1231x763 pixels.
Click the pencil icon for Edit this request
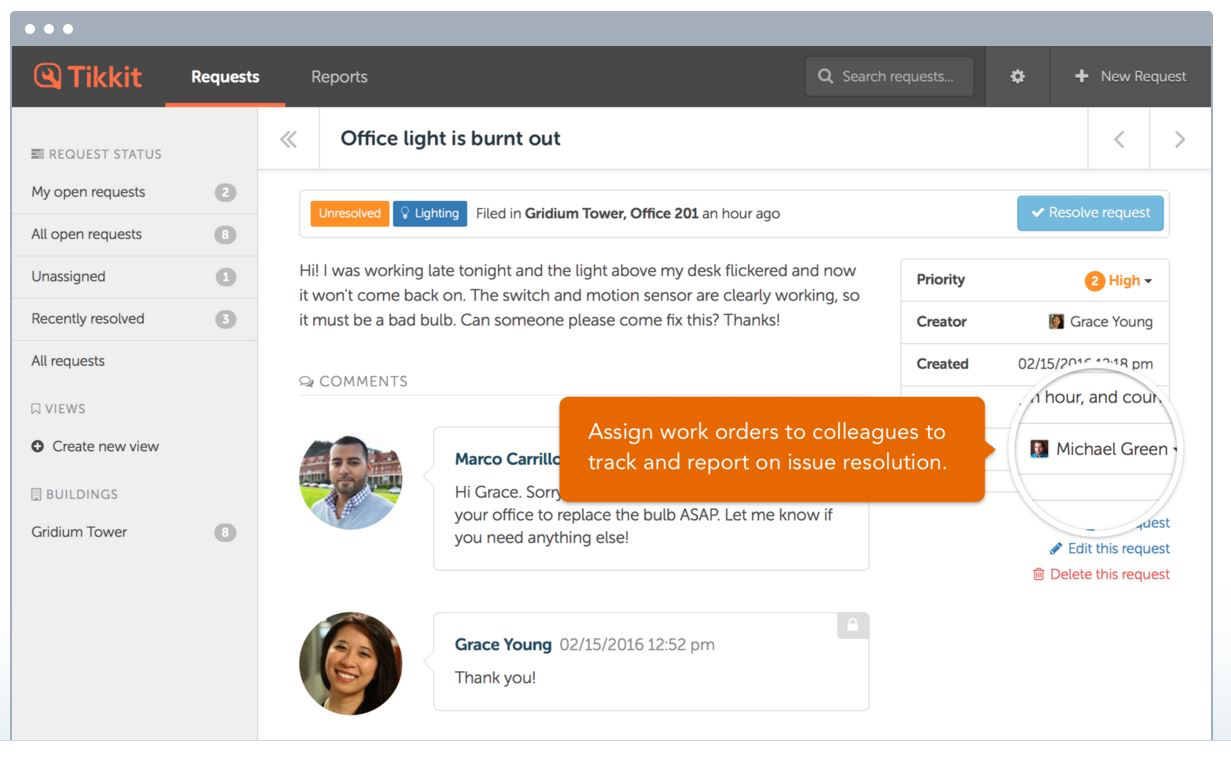tap(1056, 548)
